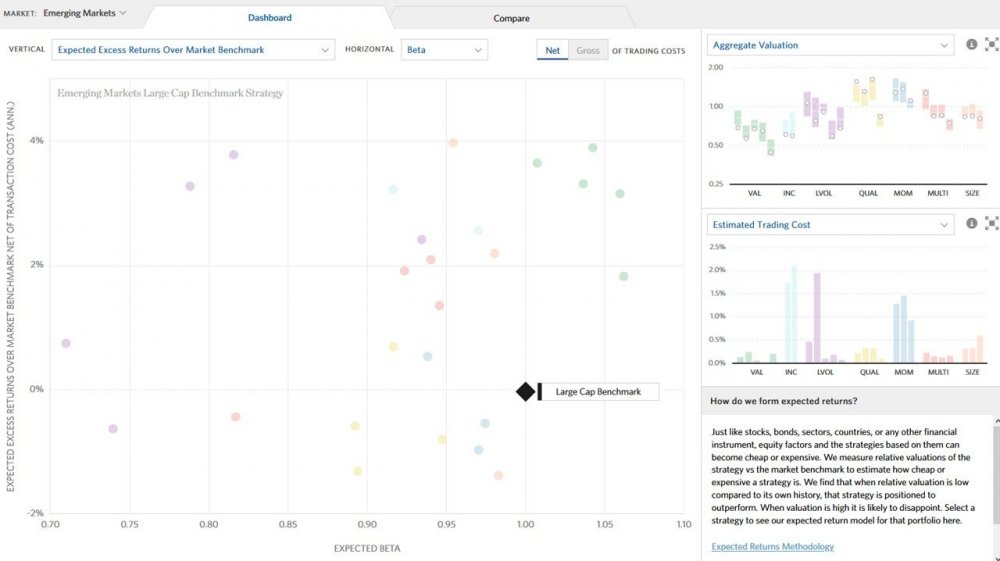Switch trading costs to Net

(x=553, y=50)
